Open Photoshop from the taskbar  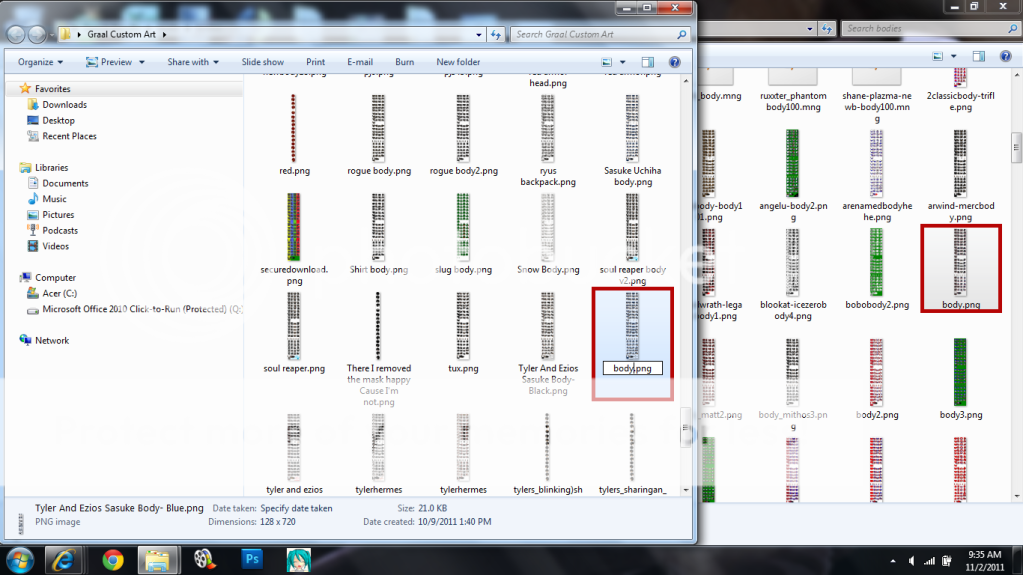[251, 559]
